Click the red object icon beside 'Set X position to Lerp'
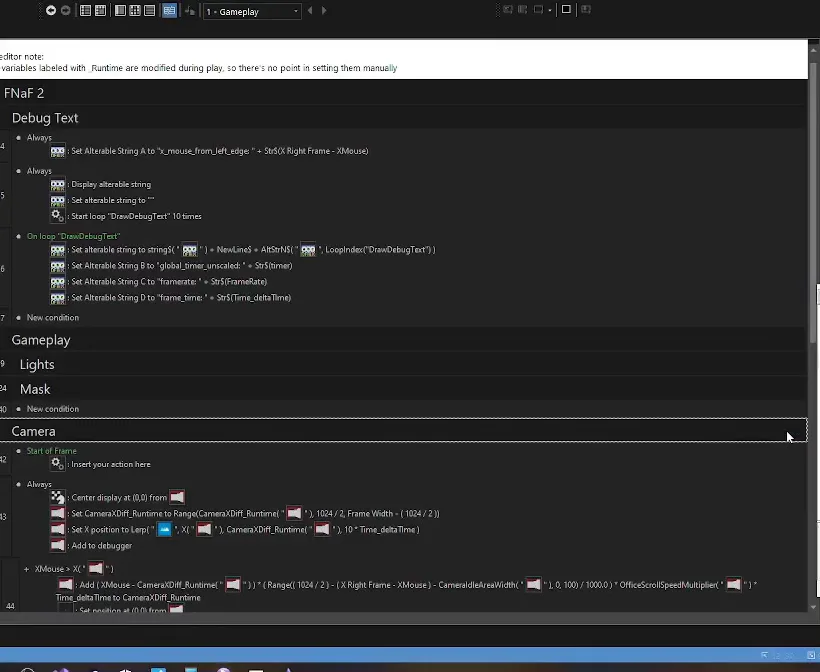 (58, 530)
